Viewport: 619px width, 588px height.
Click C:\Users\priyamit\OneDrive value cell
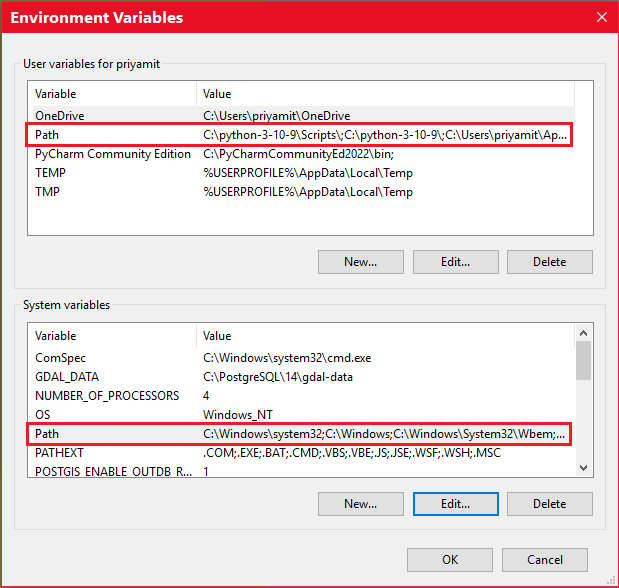277,116
